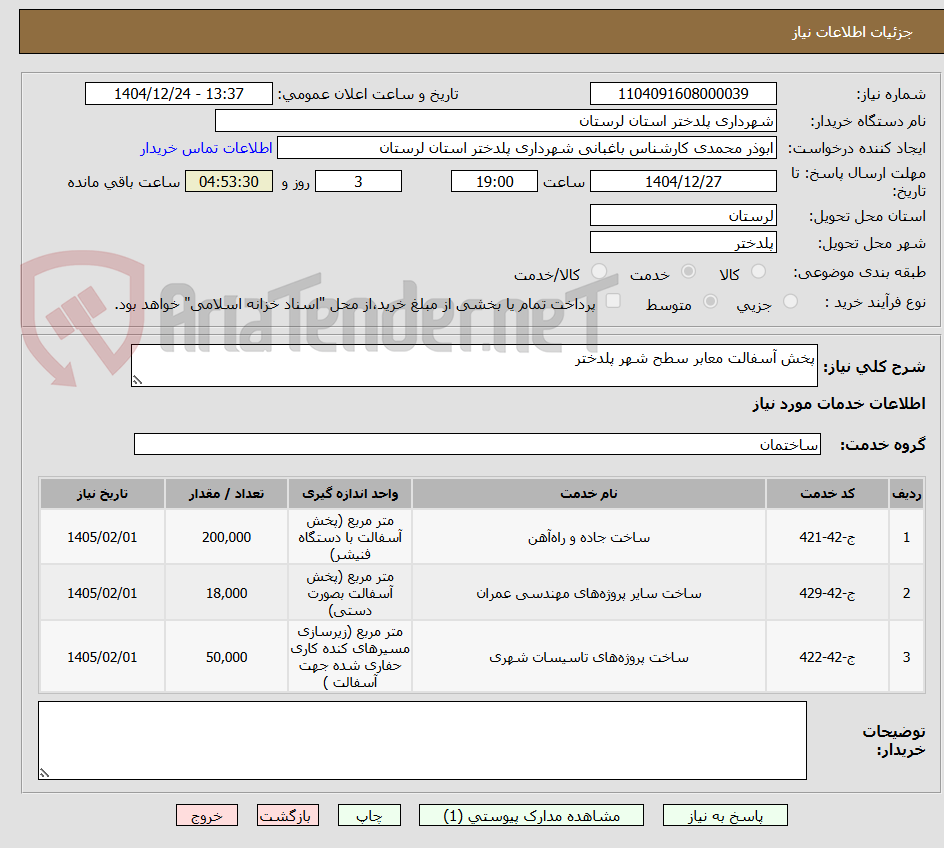Open اطلاعات تماس خریدار link
The width and height of the screenshot is (944, 848).
point(206,148)
